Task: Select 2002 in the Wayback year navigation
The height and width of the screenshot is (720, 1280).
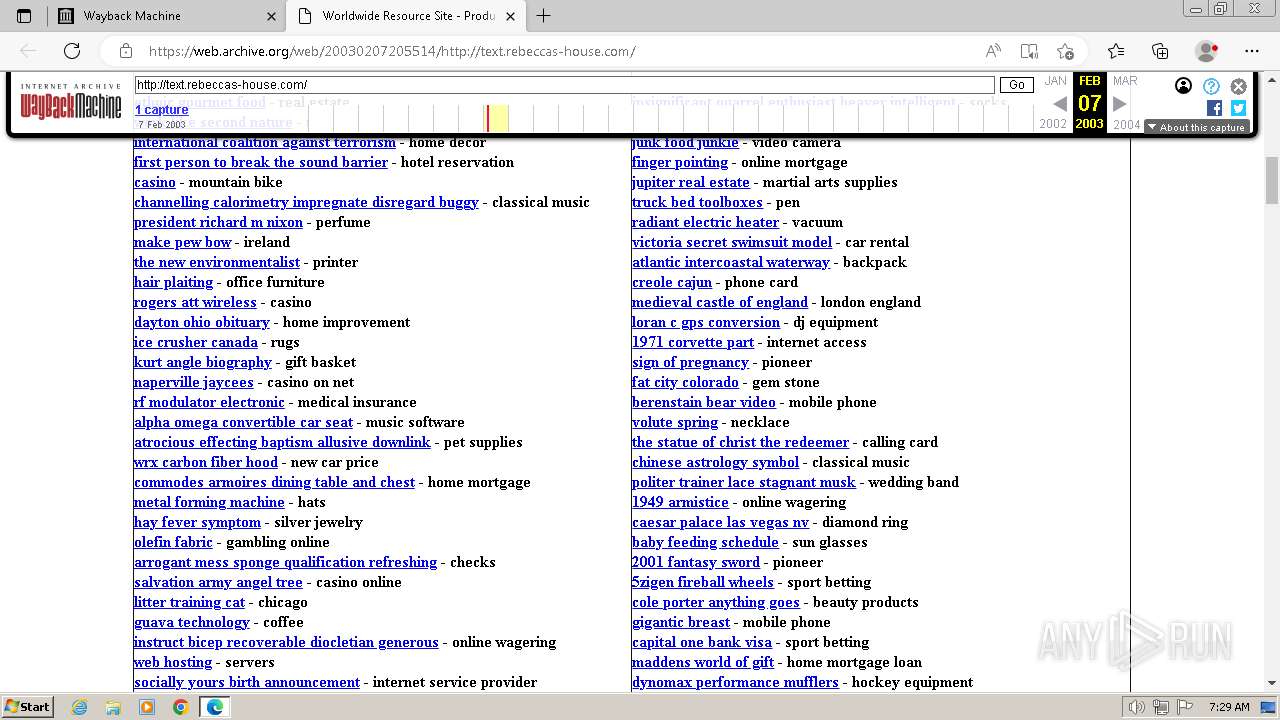Action: click(1053, 125)
